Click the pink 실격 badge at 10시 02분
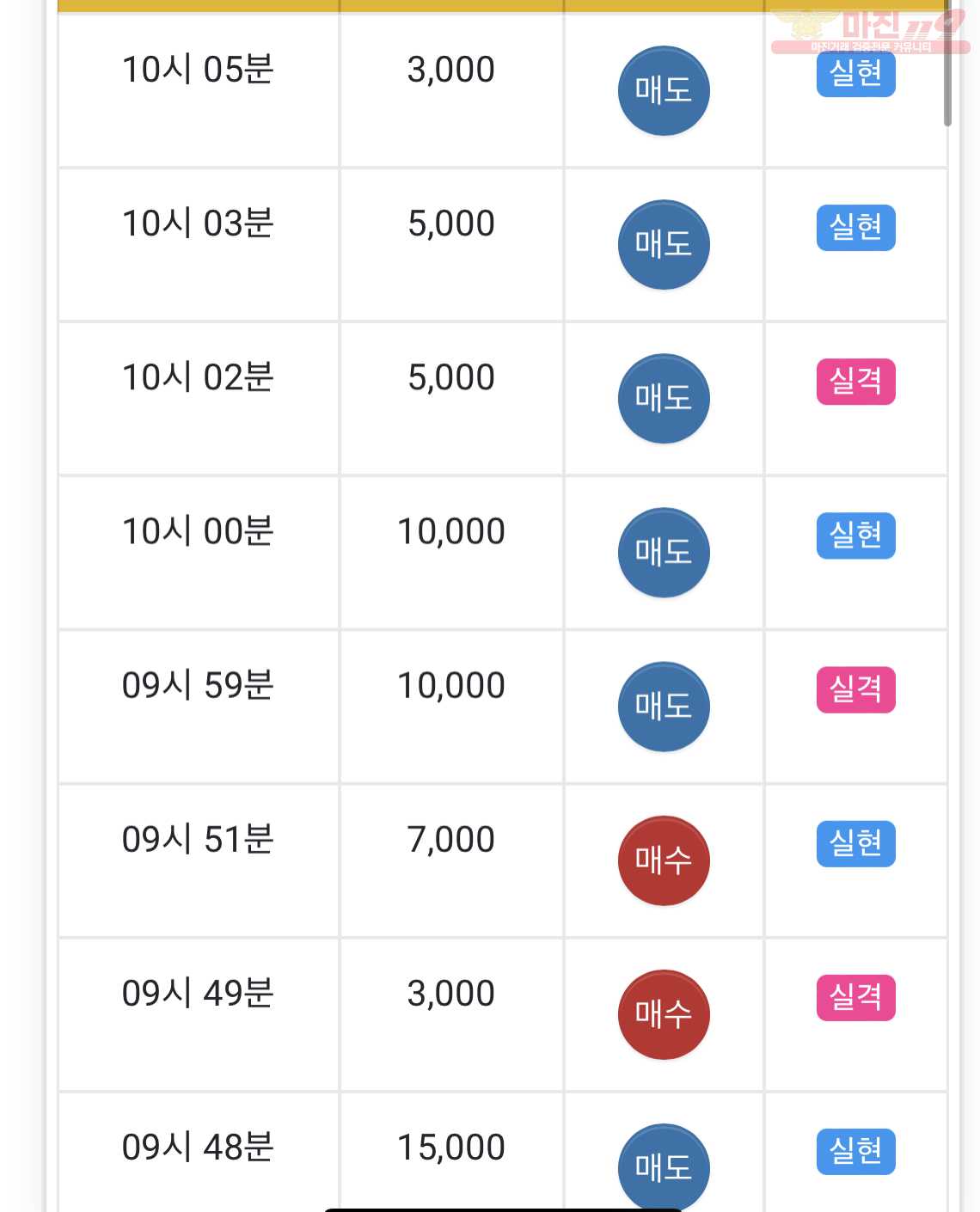Image resolution: width=980 pixels, height=1212 pixels. click(856, 382)
